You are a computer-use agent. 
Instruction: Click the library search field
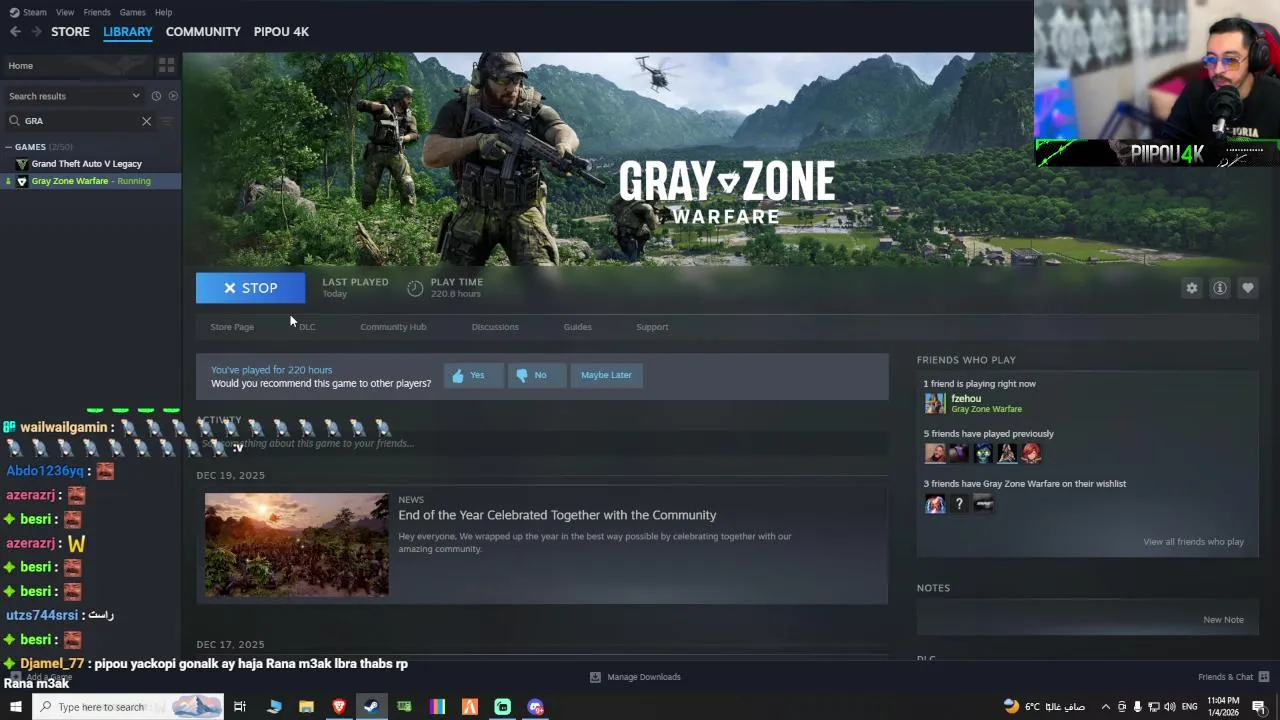pyautogui.click(x=78, y=121)
